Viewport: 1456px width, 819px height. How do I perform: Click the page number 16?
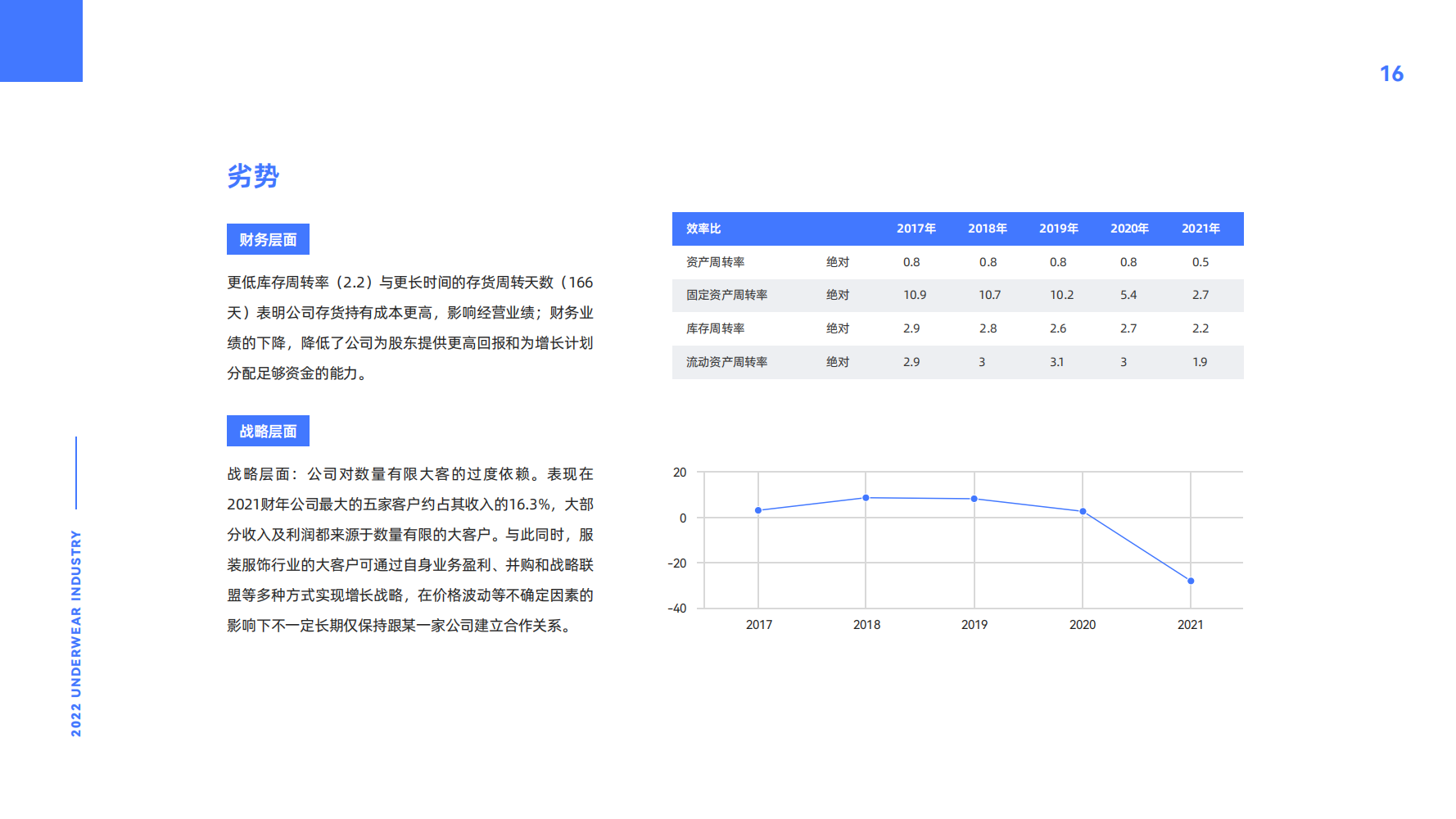[1390, 75]
